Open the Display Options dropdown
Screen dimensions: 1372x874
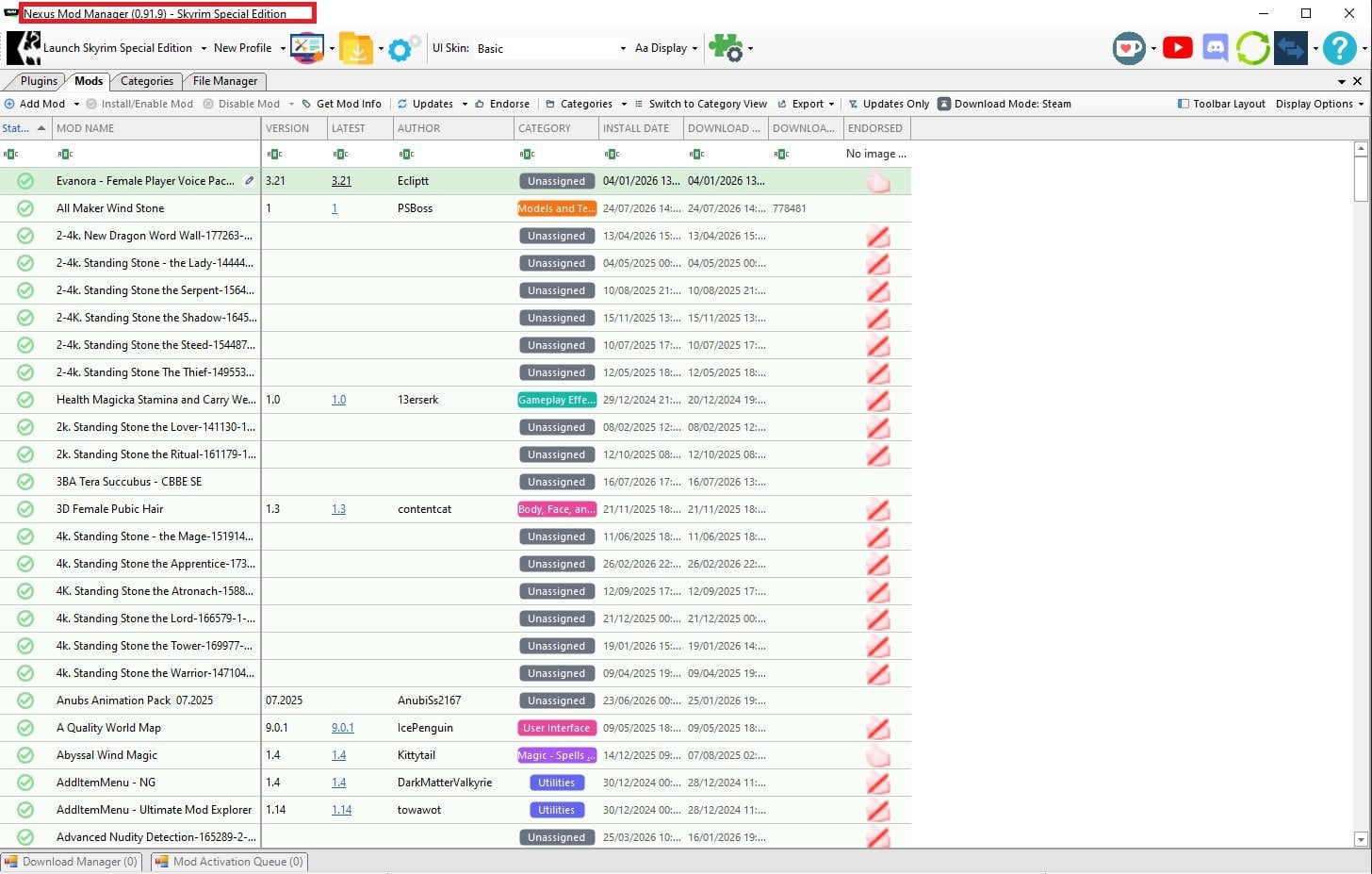pos(1319,104)
